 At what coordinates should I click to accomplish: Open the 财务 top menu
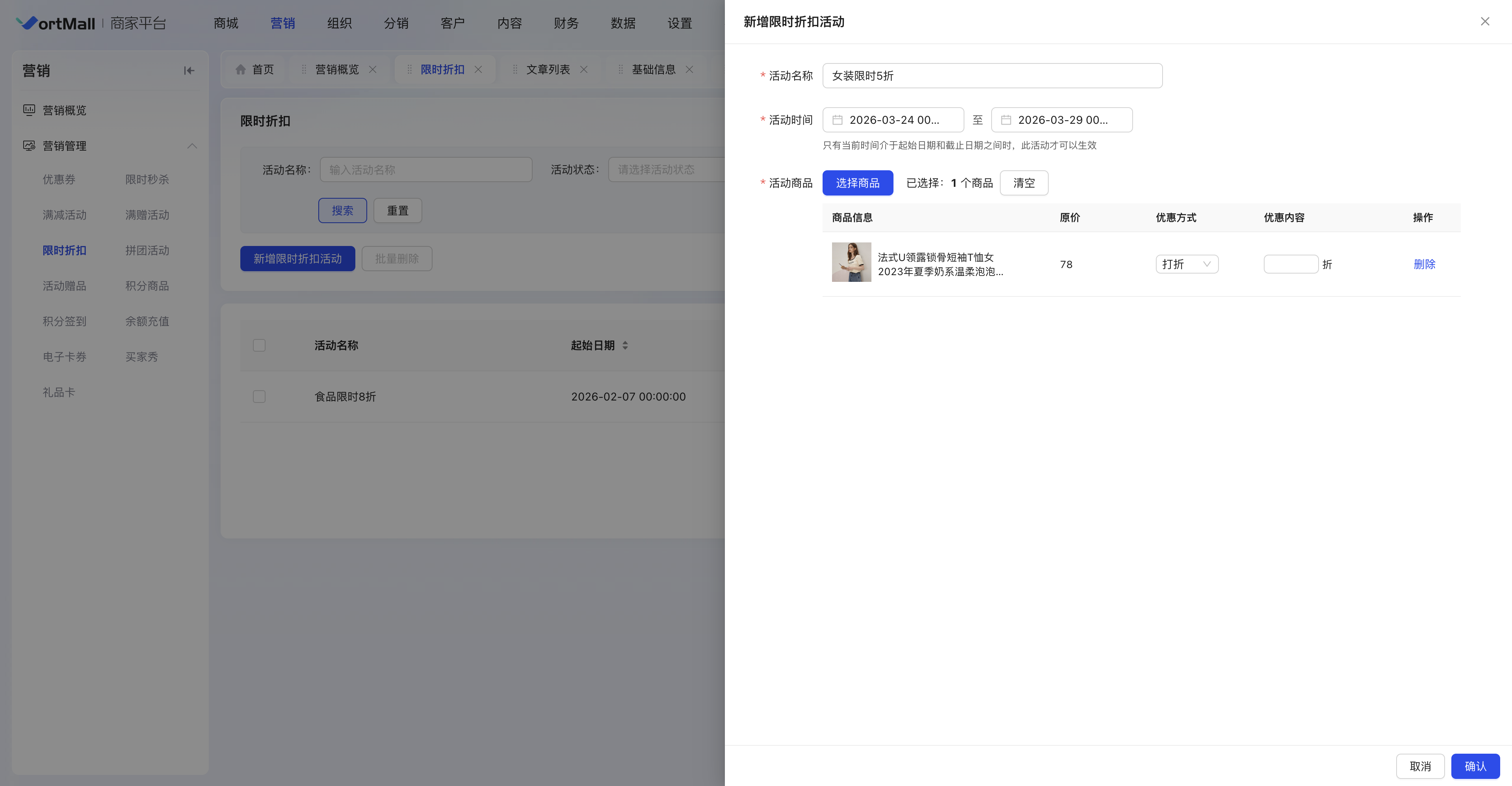(x=566, y=24)
